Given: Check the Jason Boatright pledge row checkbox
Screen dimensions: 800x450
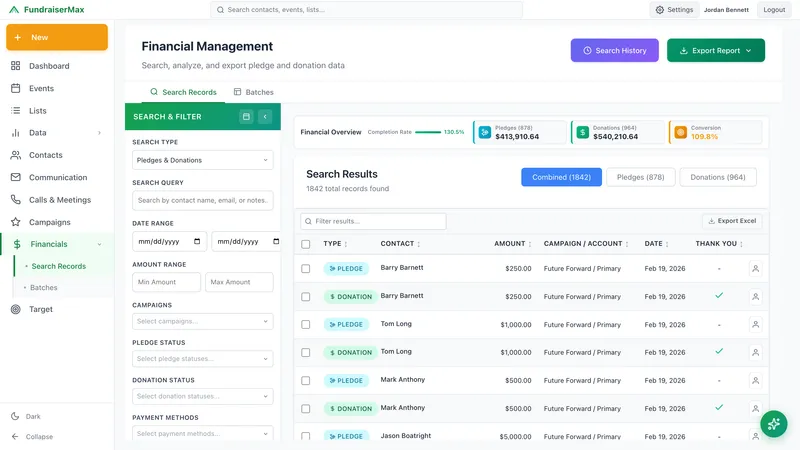Looking at the screenshot, I should 306,436.
